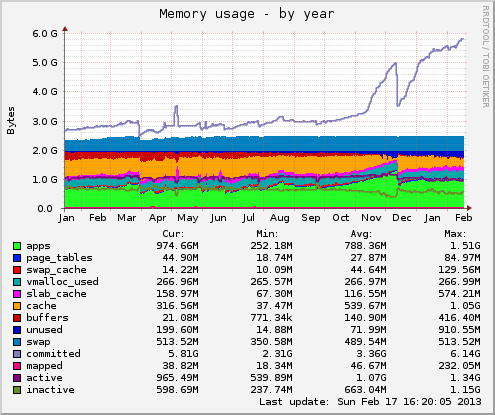Click the green apps legend swatch
Image resolution: width=495 pixels, height=415 pixels.
17,246
